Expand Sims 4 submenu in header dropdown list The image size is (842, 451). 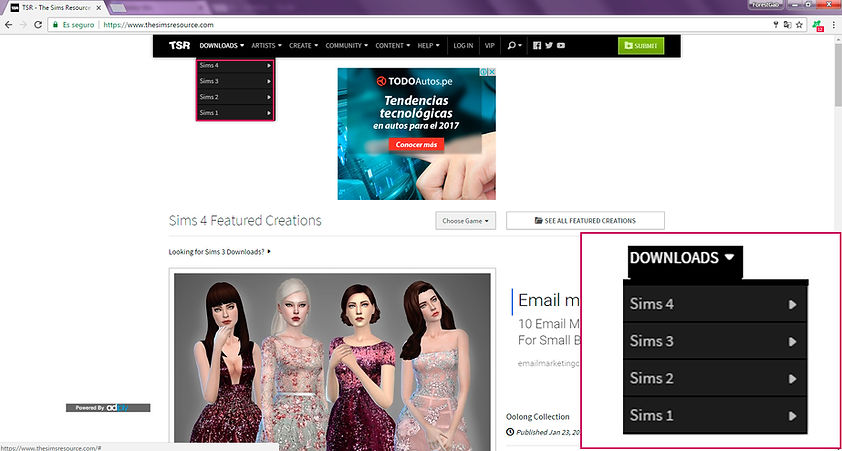tap(235, 66)
